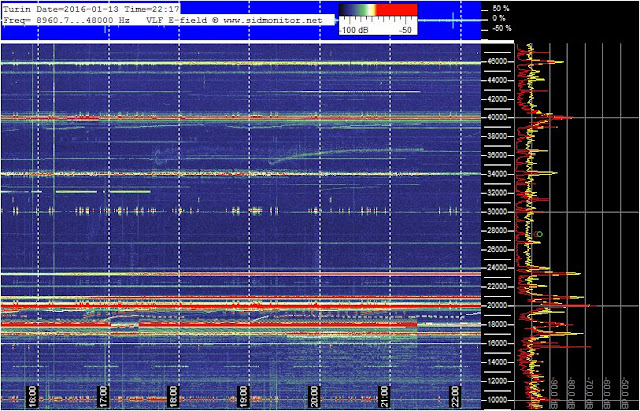Click the 44000 frequency label
Image resolution: width=640 pixels, height=411 pixels.
(x=497, y=80)
